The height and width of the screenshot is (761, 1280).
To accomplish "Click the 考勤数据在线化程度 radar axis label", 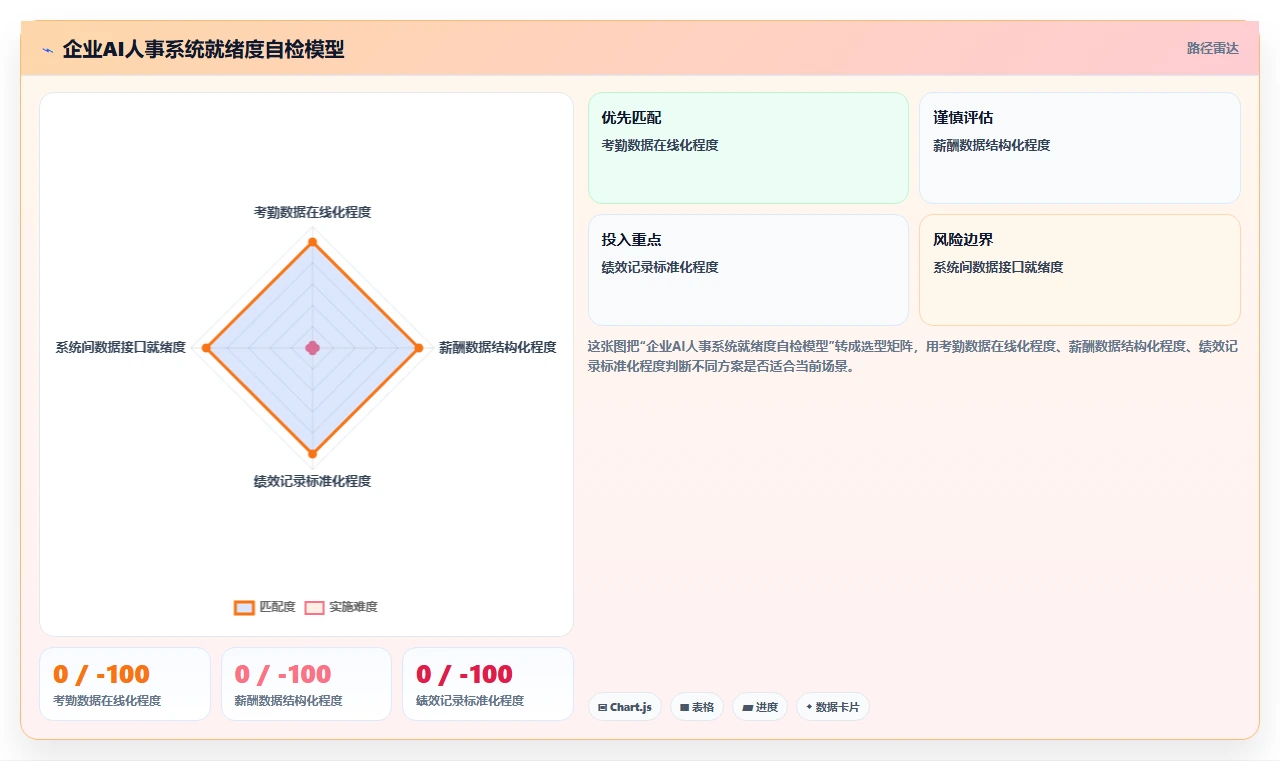I will (x=312, y=212).
